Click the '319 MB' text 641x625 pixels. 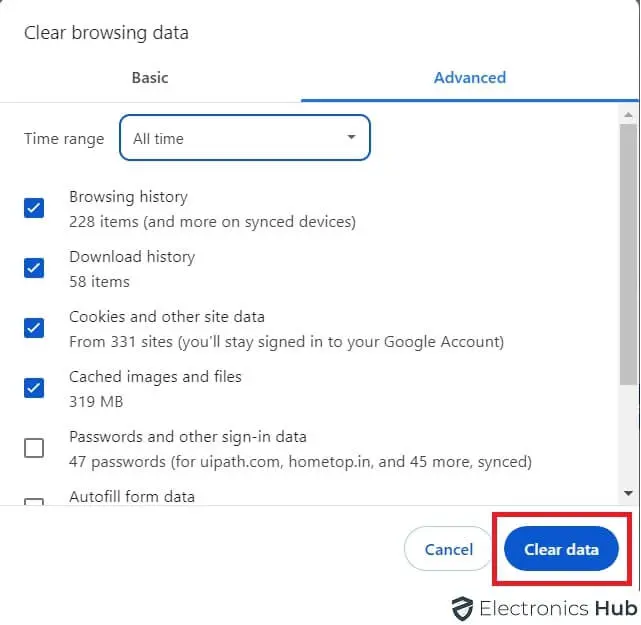pos(96,402)
